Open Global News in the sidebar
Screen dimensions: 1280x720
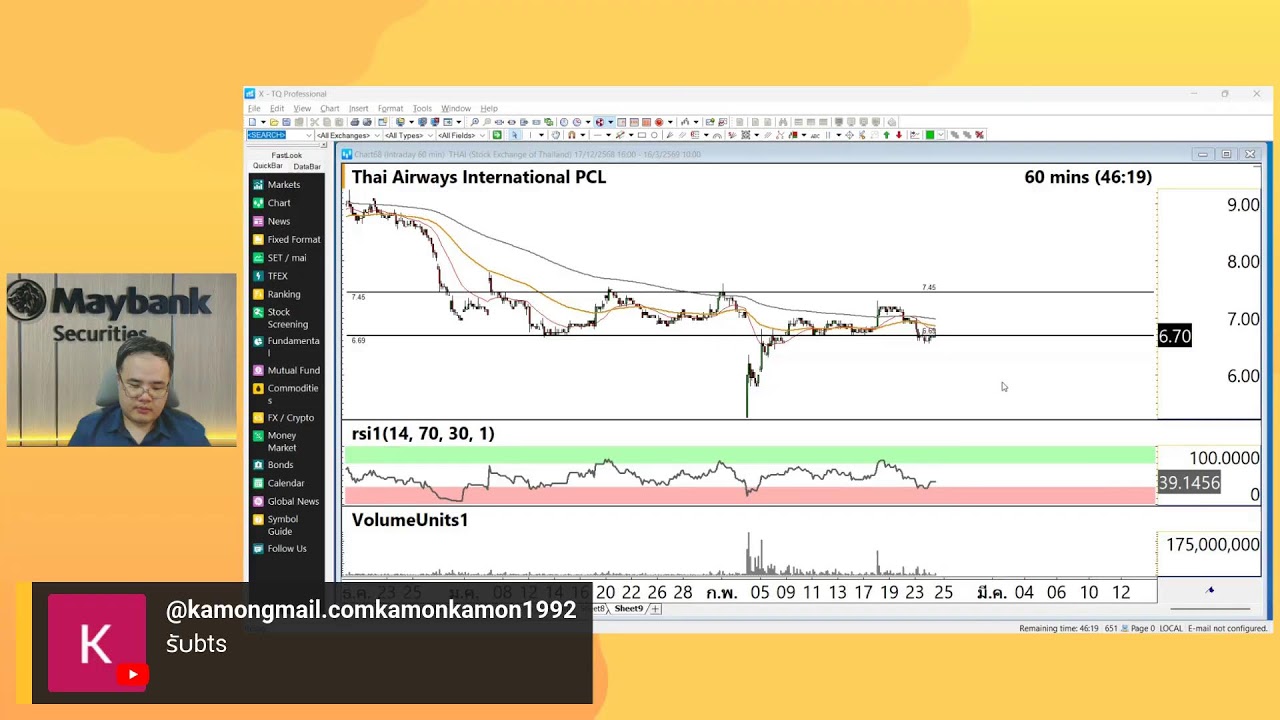coord(293,501)
